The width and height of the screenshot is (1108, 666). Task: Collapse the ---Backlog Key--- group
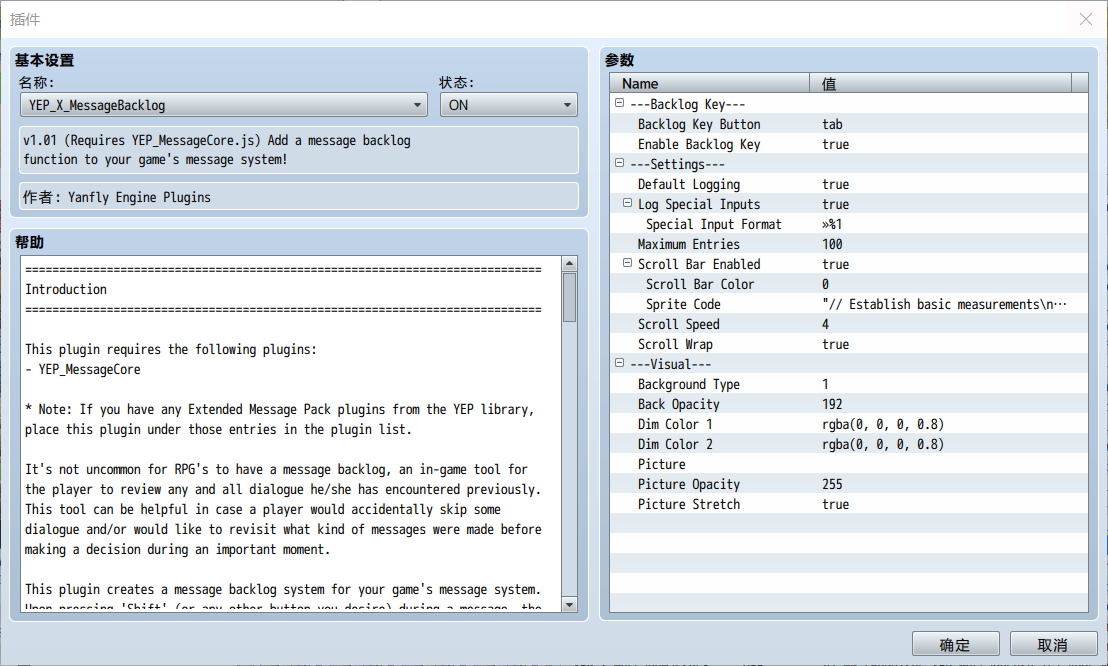[x=620, y=103]
